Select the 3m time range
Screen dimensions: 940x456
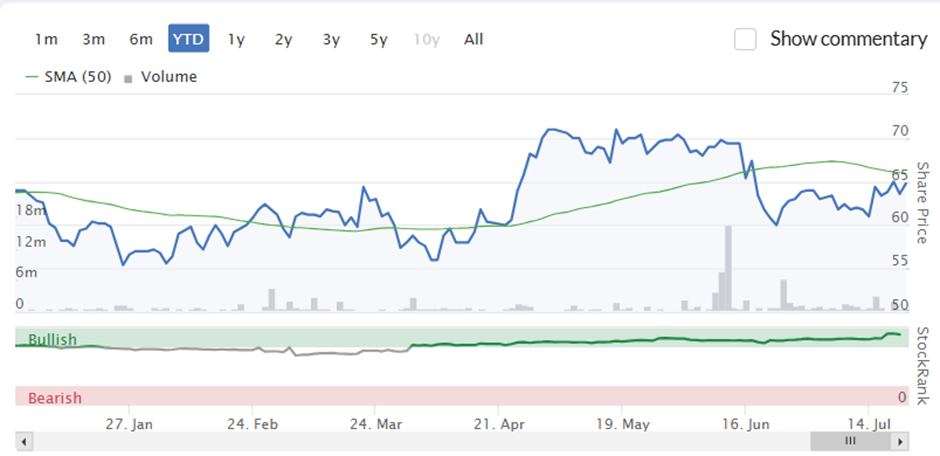(94, 39)
